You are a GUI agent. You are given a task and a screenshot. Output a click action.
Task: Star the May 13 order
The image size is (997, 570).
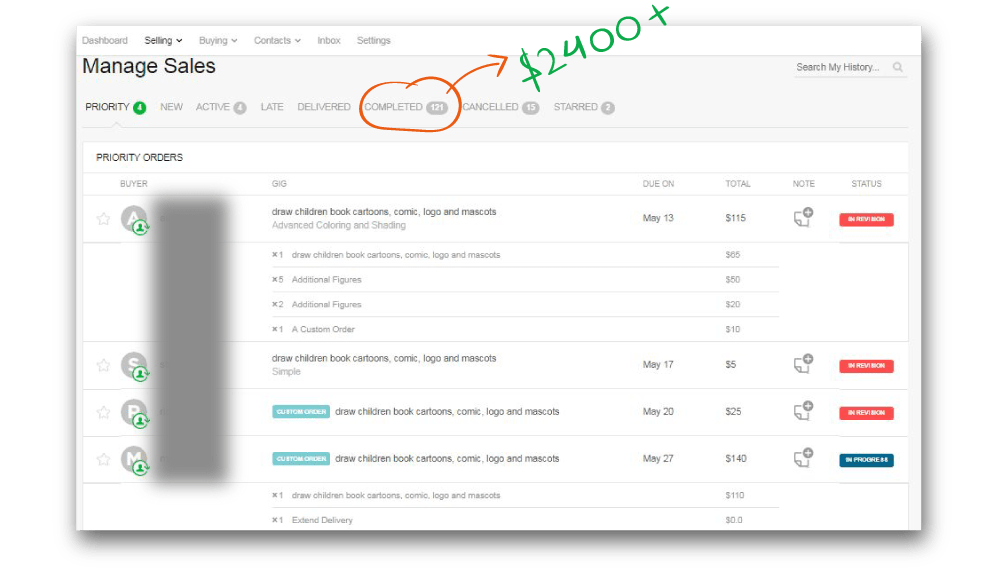tap(103, 219)
